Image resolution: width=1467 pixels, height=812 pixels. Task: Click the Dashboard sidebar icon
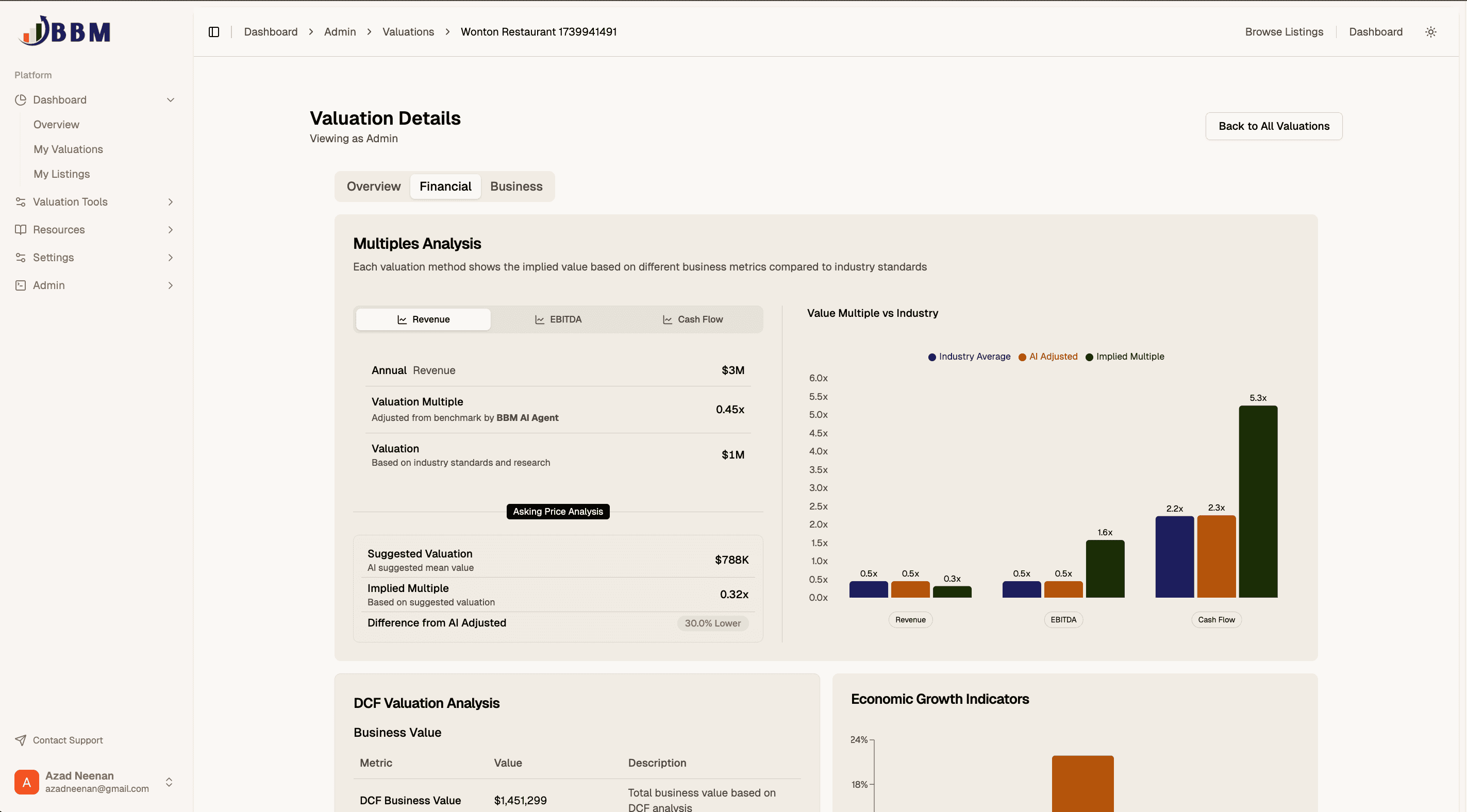(20, 99)
